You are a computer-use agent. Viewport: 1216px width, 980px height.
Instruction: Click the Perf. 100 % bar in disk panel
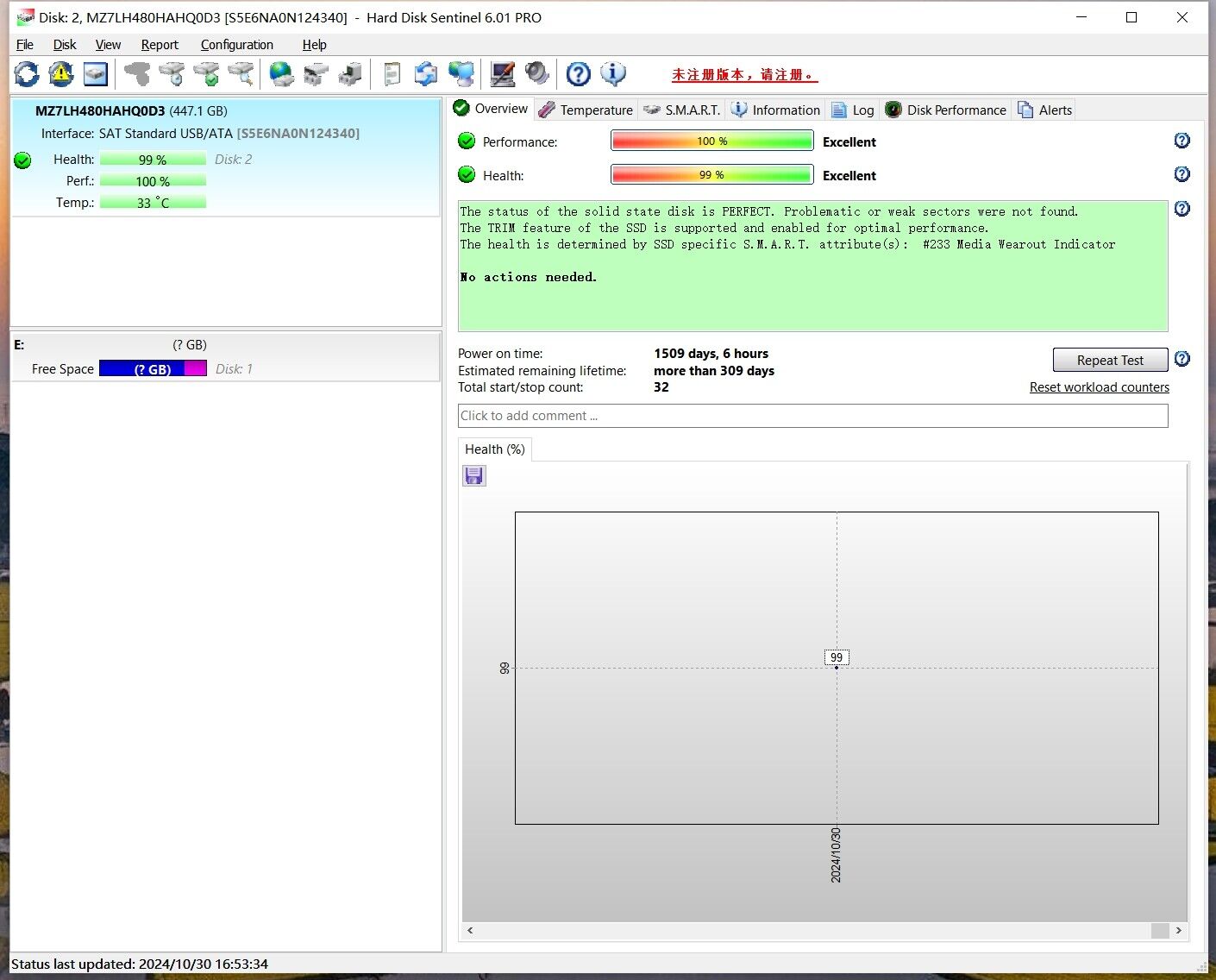click(153, 181)
